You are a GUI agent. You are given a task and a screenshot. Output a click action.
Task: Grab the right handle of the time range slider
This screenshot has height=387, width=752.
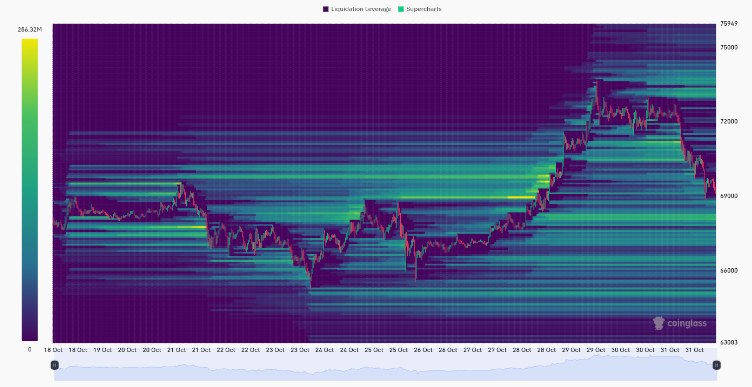(x=717, y=365)
